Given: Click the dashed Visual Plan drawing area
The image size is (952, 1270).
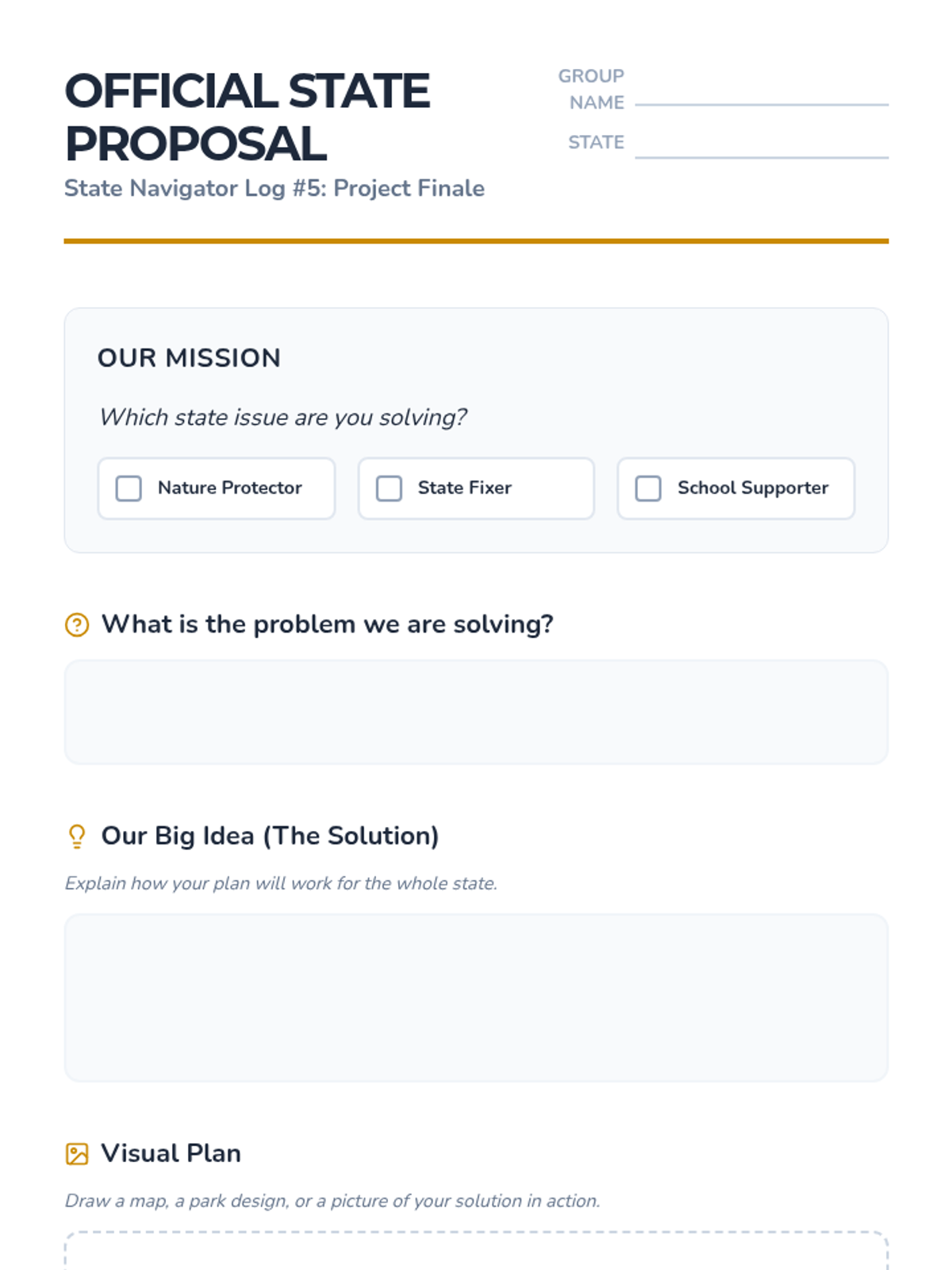Looking at the screenshot, I should pos(476,1253).
